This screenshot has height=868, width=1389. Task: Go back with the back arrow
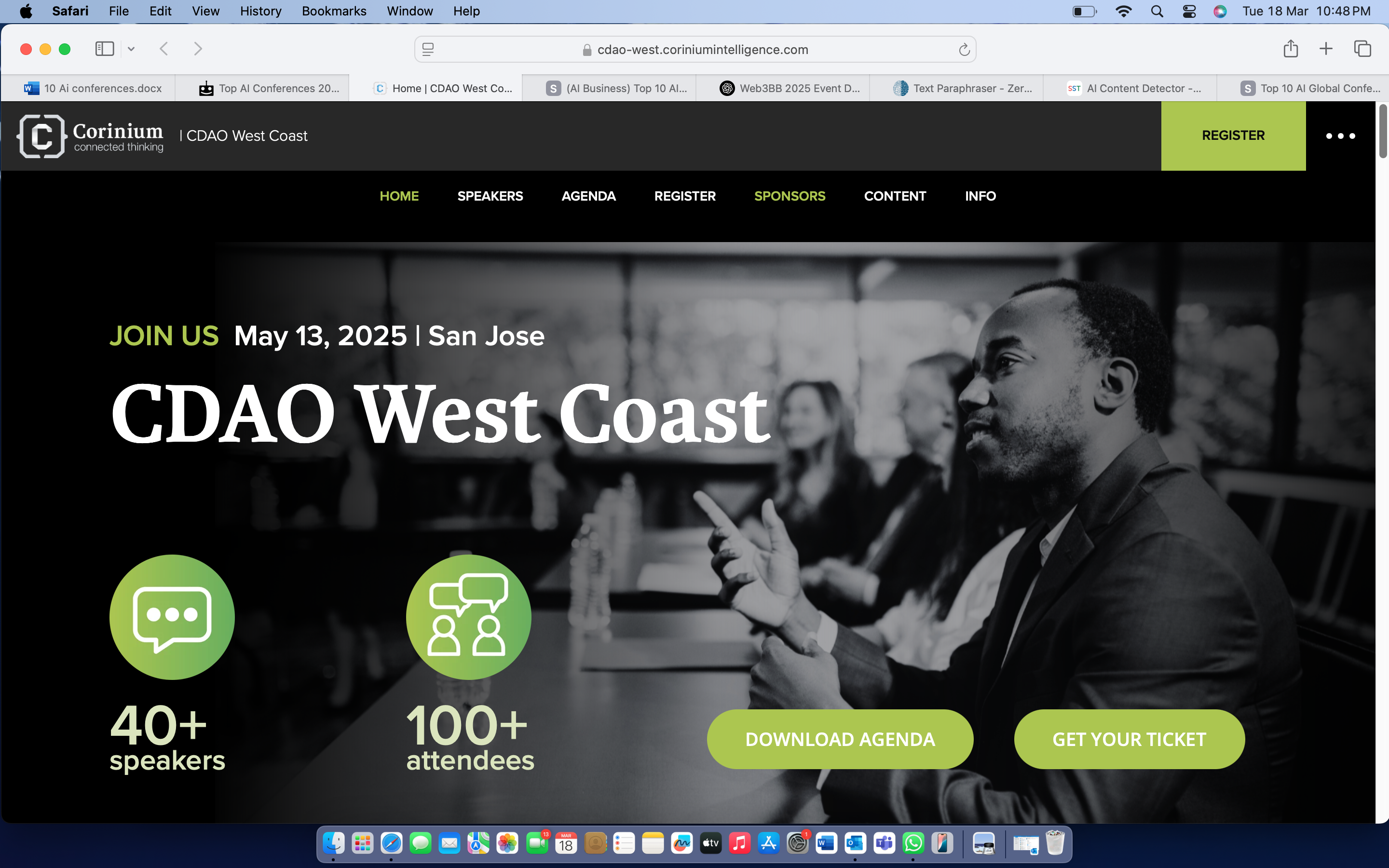click(x=164, y=49)
